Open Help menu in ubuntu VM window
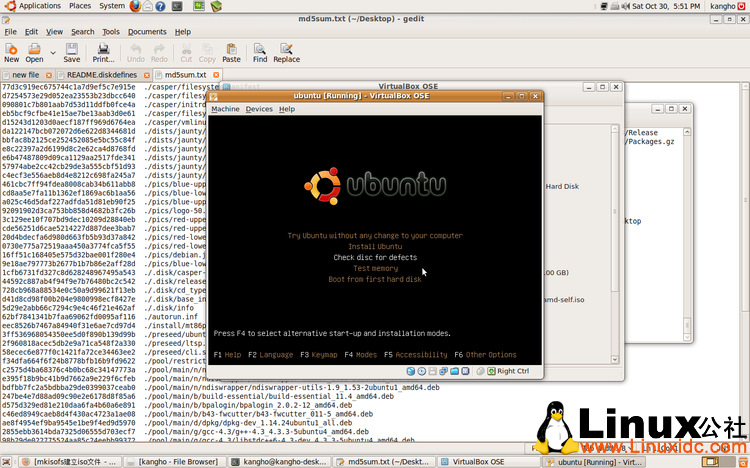Viewport: 750px width, 468px height. click(x=287, y=109)
